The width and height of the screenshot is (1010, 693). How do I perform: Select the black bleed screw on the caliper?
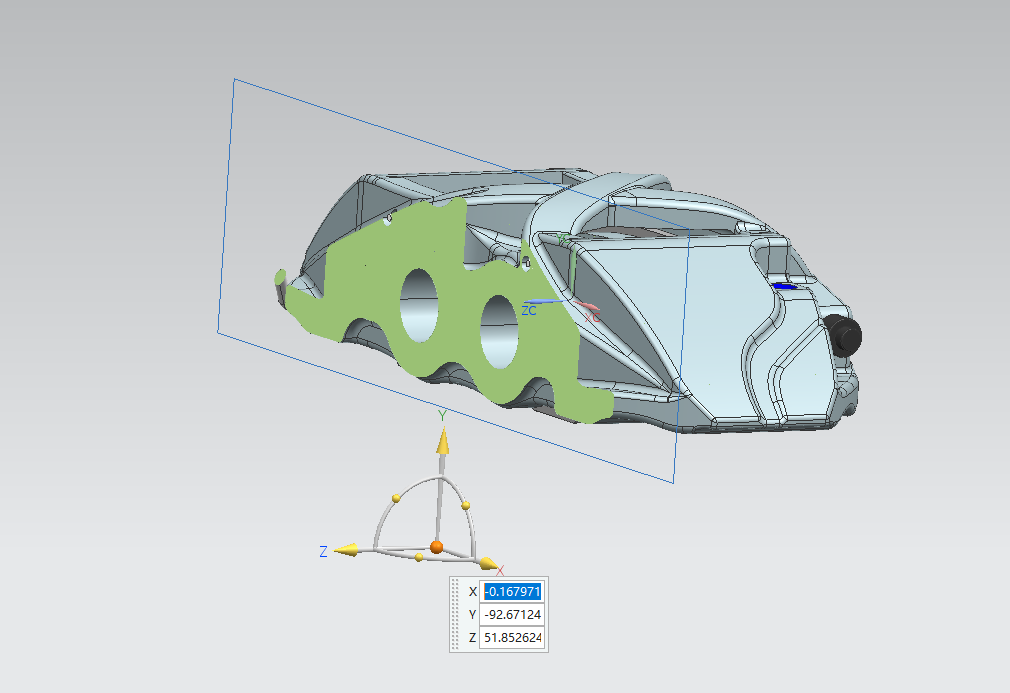844,334
